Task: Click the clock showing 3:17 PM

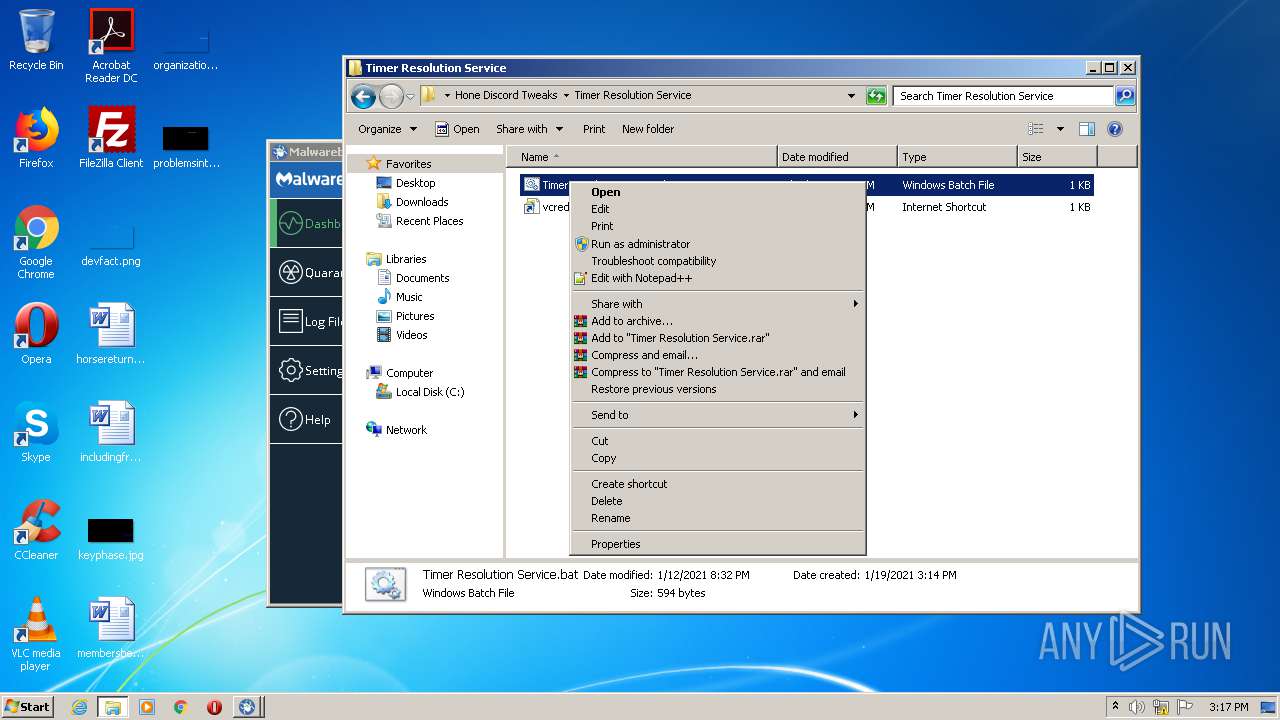Action: pyautogui.click(x=1228, y=707)
